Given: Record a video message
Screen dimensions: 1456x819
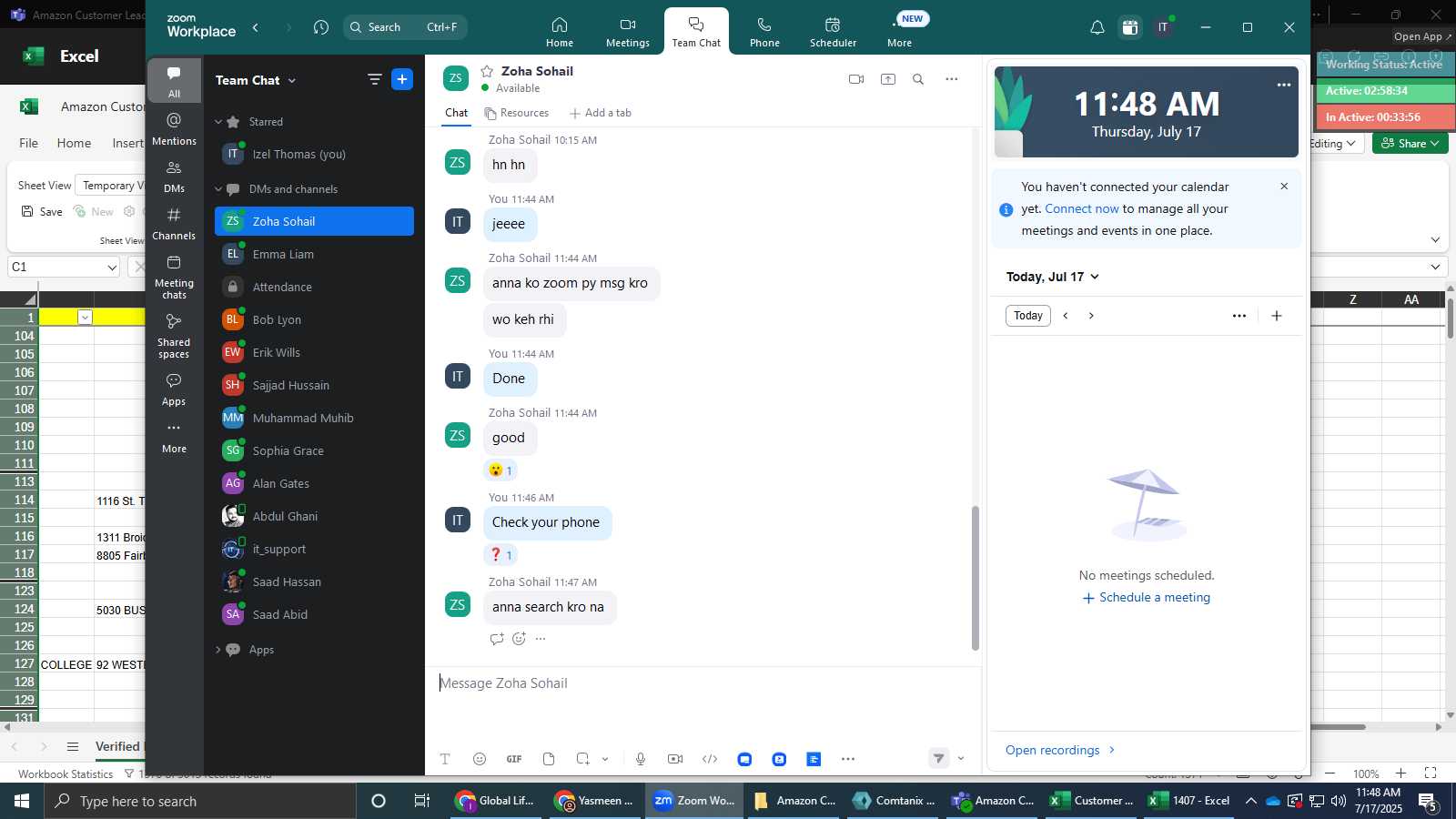Looking at the screenshot, I should click(675, 759).
